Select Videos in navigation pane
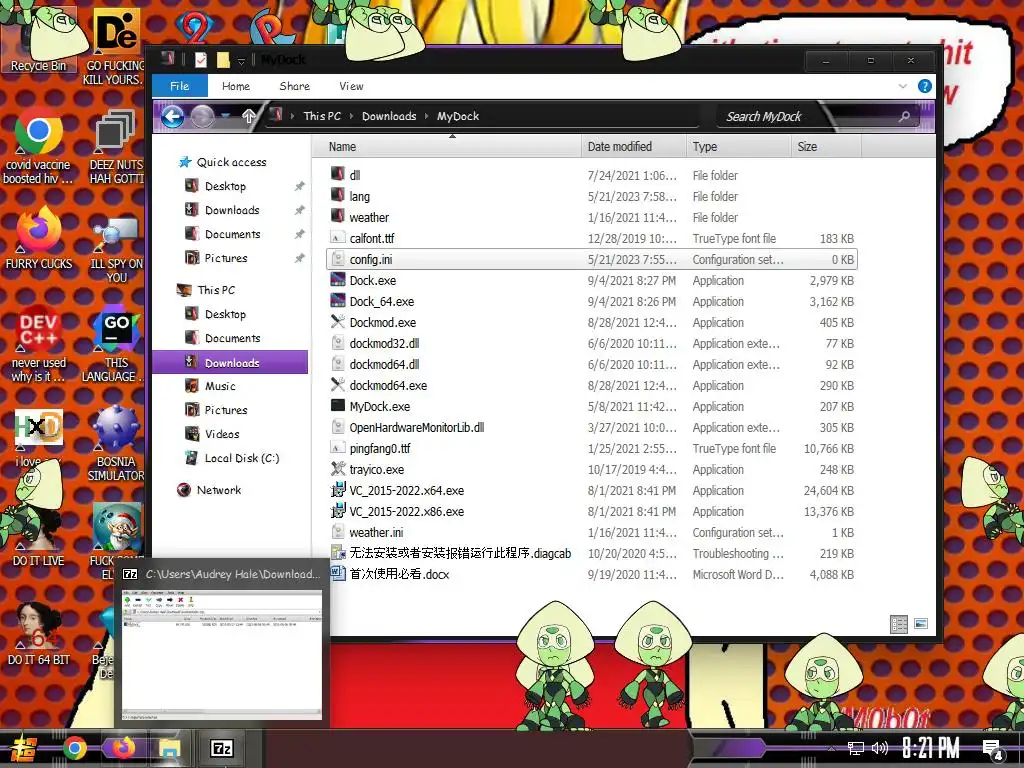Screen dimensions: 1024x768 222,434
